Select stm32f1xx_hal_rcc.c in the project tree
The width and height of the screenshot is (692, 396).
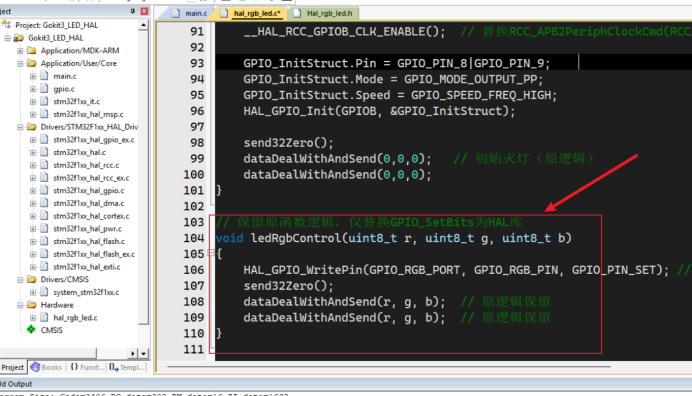pos(86,166)
